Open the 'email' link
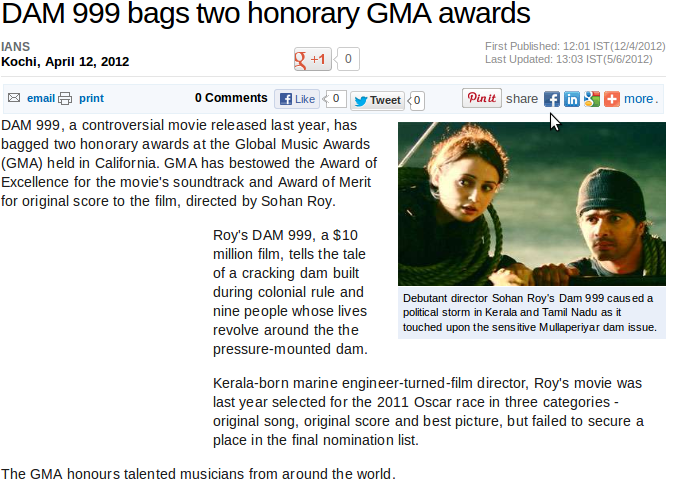The height and width of the screenshot is (491, 674). [41, 99]
